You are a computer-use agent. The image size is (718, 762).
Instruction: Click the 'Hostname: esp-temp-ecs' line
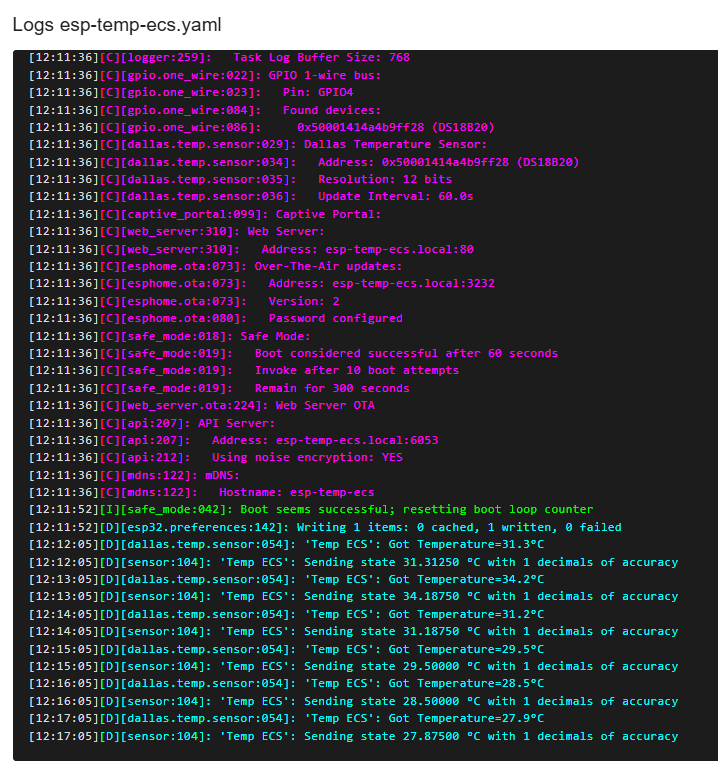click(202, 492)
